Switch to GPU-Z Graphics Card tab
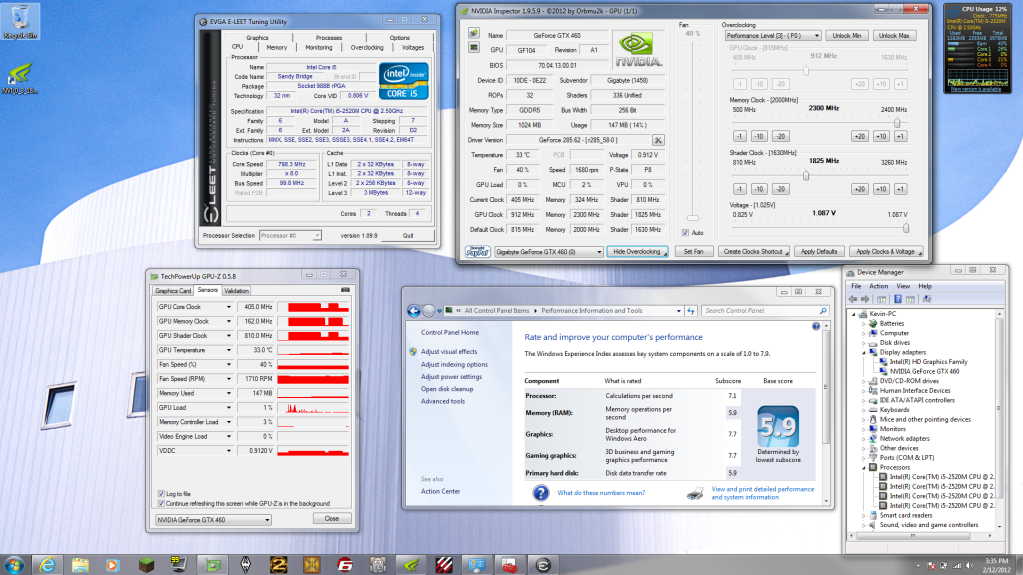This screenshot has width=1023, height=575. pyautogui.click(x=173, y=291)
